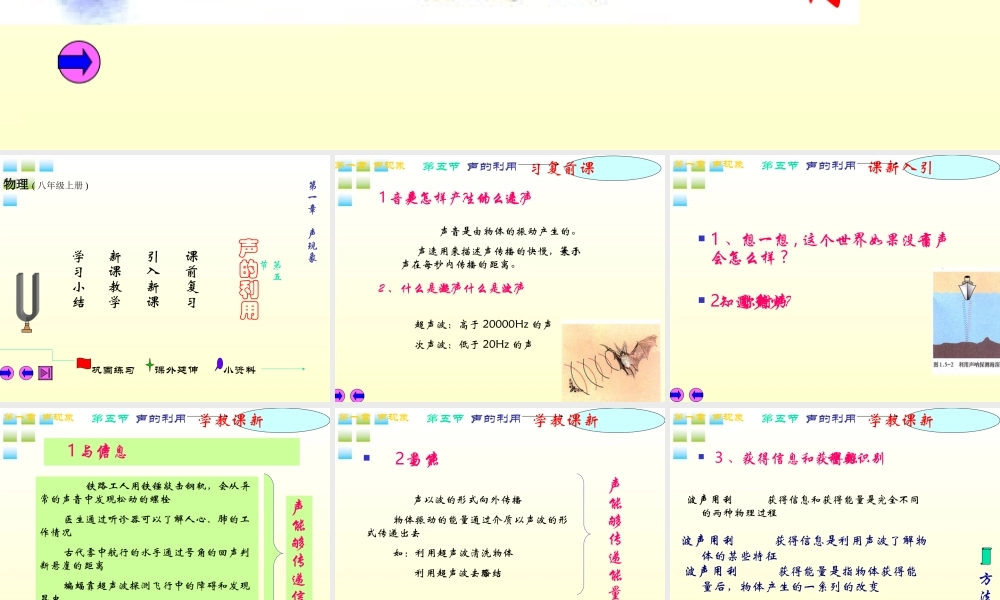Click the question 2、什么是超声什么是次声
This screenshot has height=600, width=1000.
tap(451, 288)
